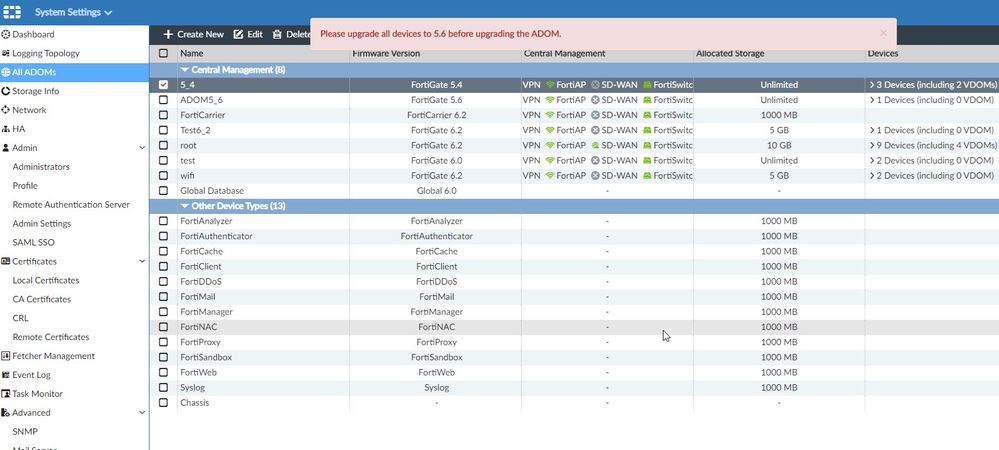This screenshot has width=999, height=450.
Task: Click the Certificates icon in sidebar
Action: (6, 261)
